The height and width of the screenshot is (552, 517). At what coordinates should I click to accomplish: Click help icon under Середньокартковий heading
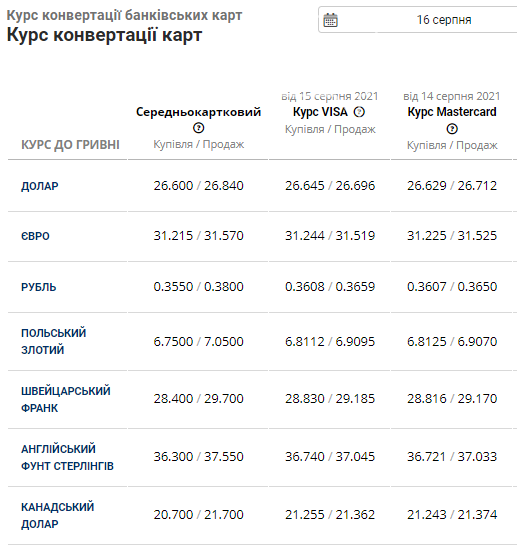[x=198, y=128]
